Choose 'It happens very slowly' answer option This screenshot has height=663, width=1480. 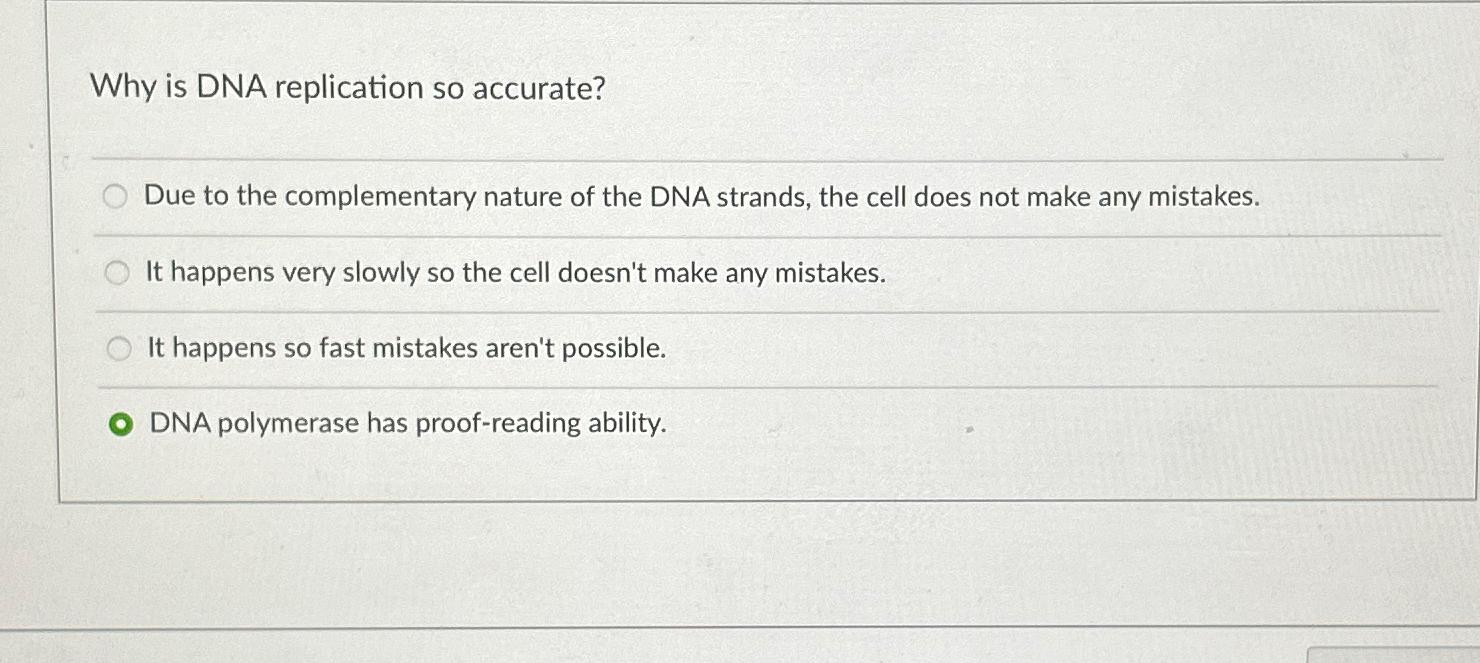click(x=118, y=272)
